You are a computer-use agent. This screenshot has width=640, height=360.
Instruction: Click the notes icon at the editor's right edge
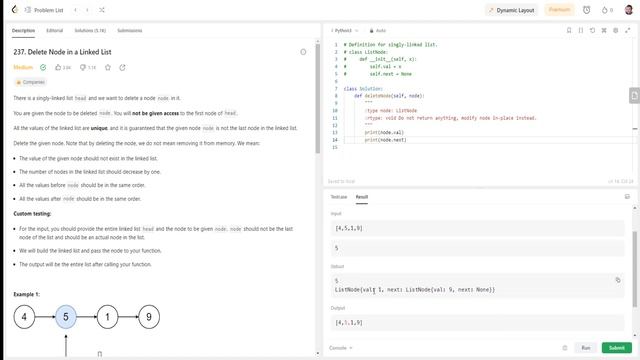(x=634, y=96)
